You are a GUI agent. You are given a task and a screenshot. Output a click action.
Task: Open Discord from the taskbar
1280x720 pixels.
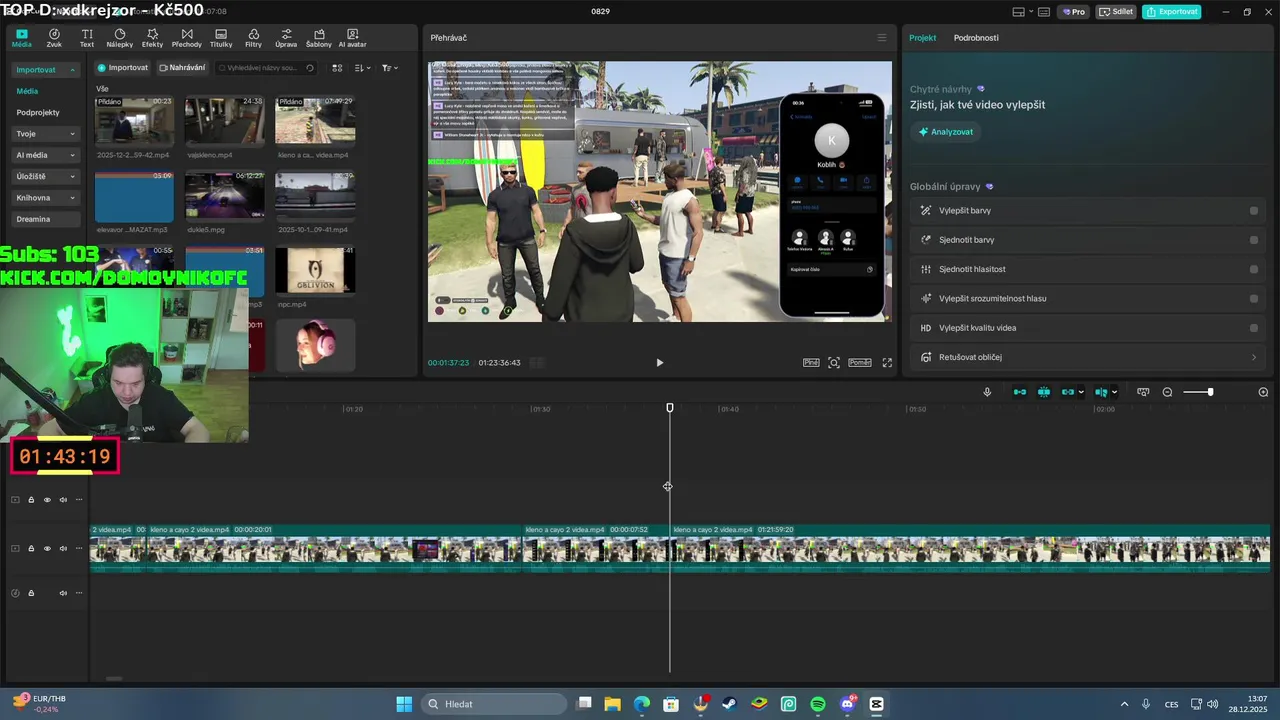(848, 704)
